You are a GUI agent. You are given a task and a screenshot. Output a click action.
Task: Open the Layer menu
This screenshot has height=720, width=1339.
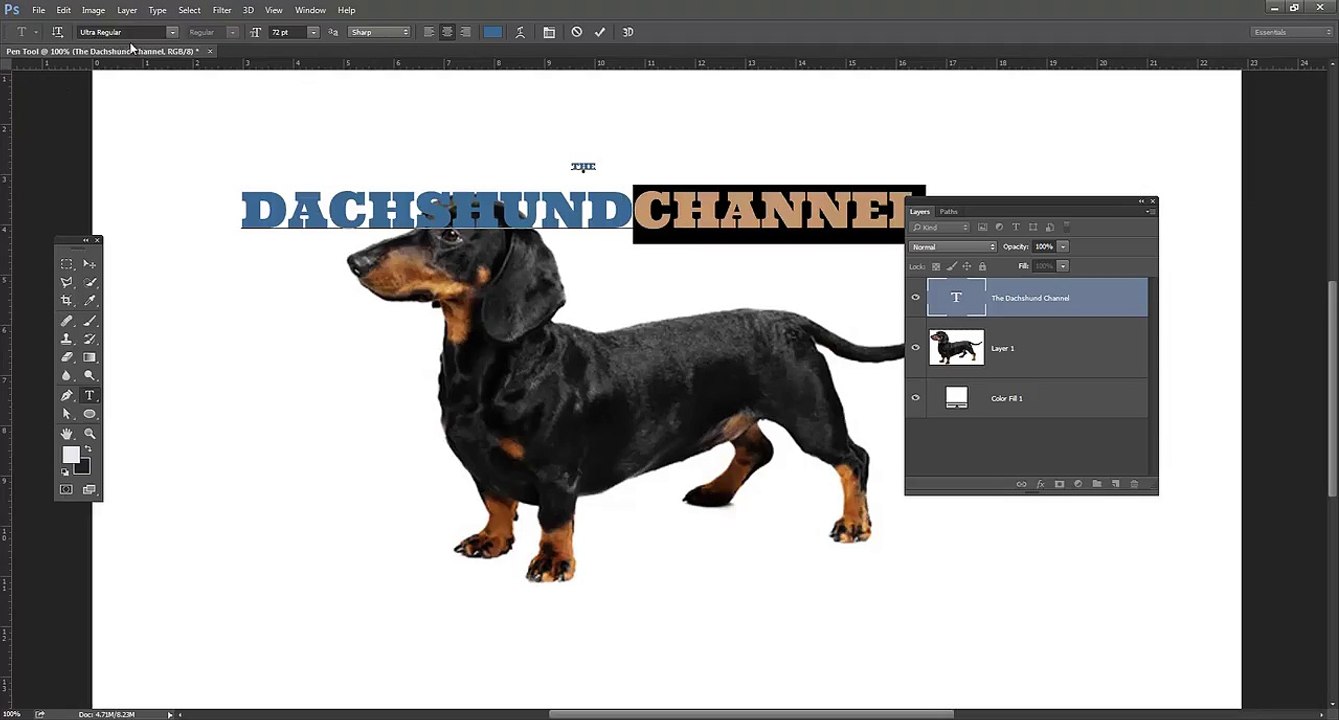coord(127,10)
